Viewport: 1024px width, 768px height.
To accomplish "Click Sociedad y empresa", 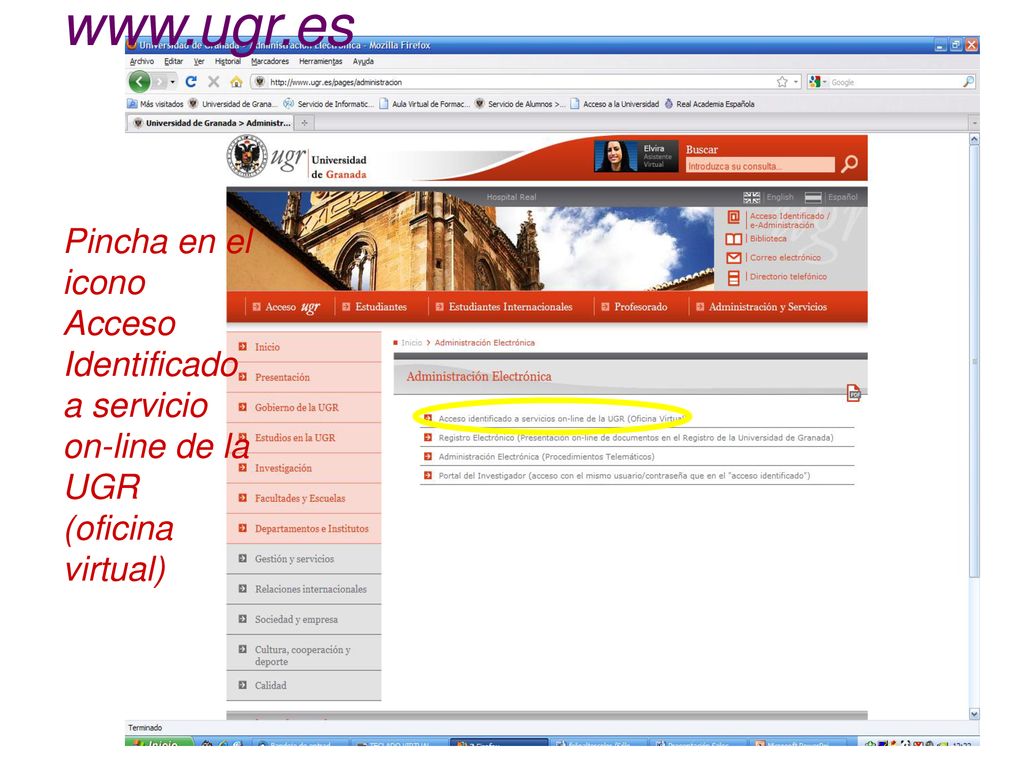I will click(304, 619).
